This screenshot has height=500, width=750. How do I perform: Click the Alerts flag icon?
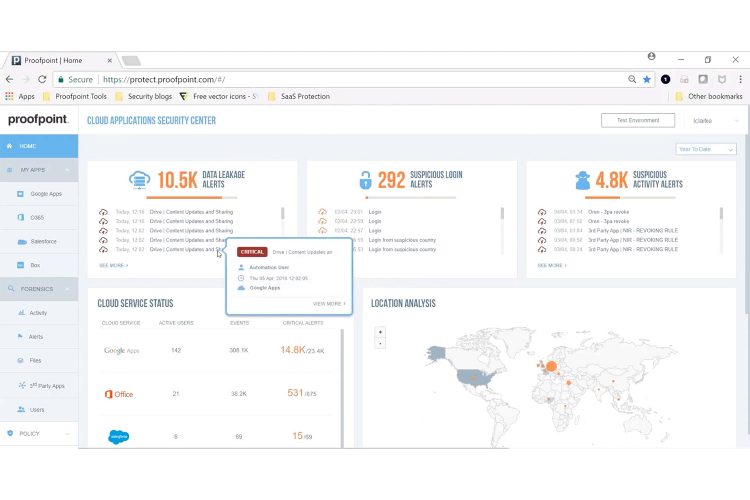coord(20,336)
